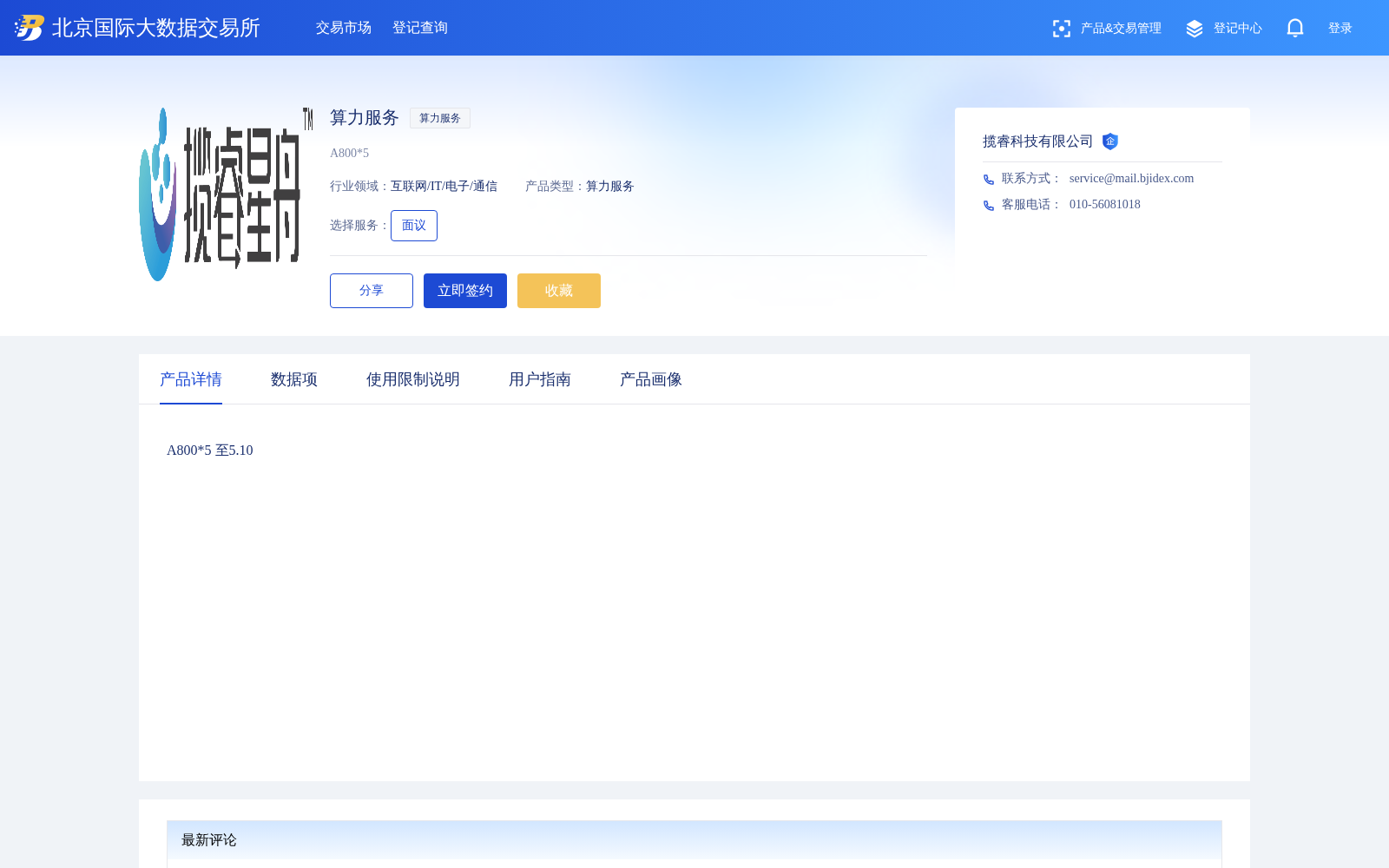Click the A800*5 subtitle under the title
This screenshot has width=1389, height=868.
click(349, 154)
